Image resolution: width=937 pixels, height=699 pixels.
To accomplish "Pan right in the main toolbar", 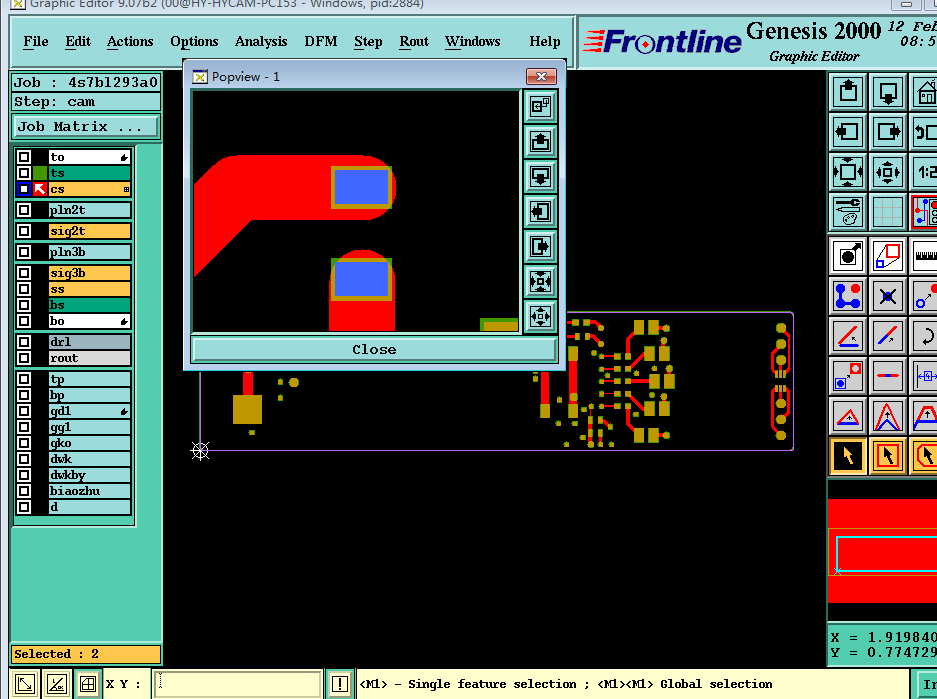I will tap(887, 132).
